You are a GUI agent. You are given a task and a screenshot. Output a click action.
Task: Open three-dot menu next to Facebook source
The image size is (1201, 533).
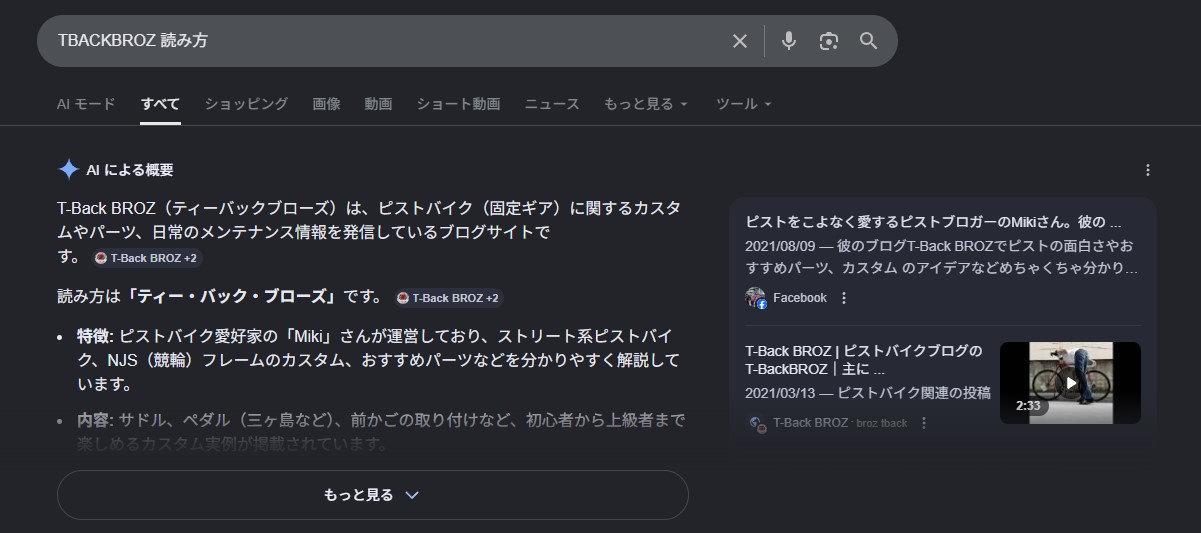click(844, 298)
